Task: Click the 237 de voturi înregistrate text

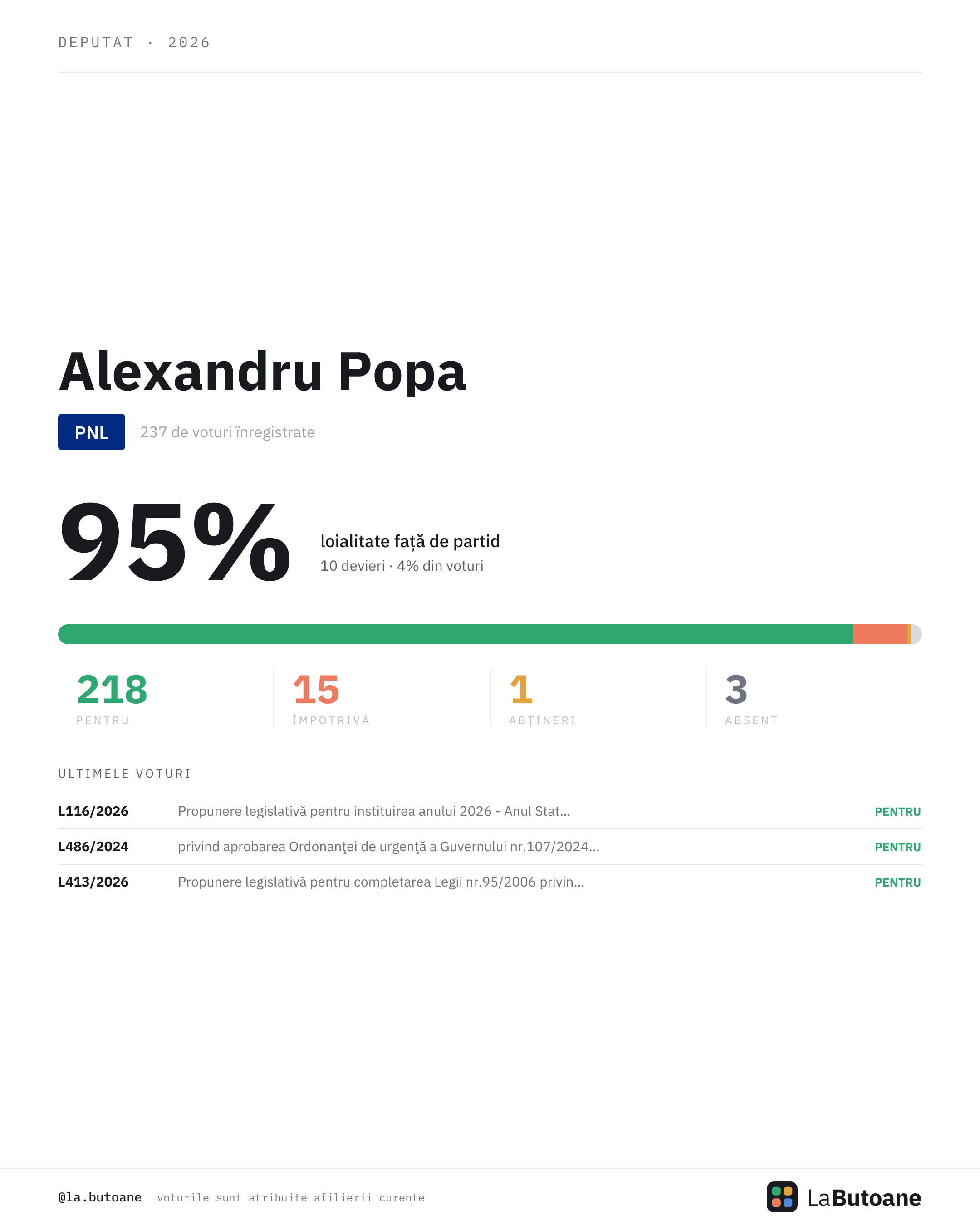Action: tap(227, 432)
